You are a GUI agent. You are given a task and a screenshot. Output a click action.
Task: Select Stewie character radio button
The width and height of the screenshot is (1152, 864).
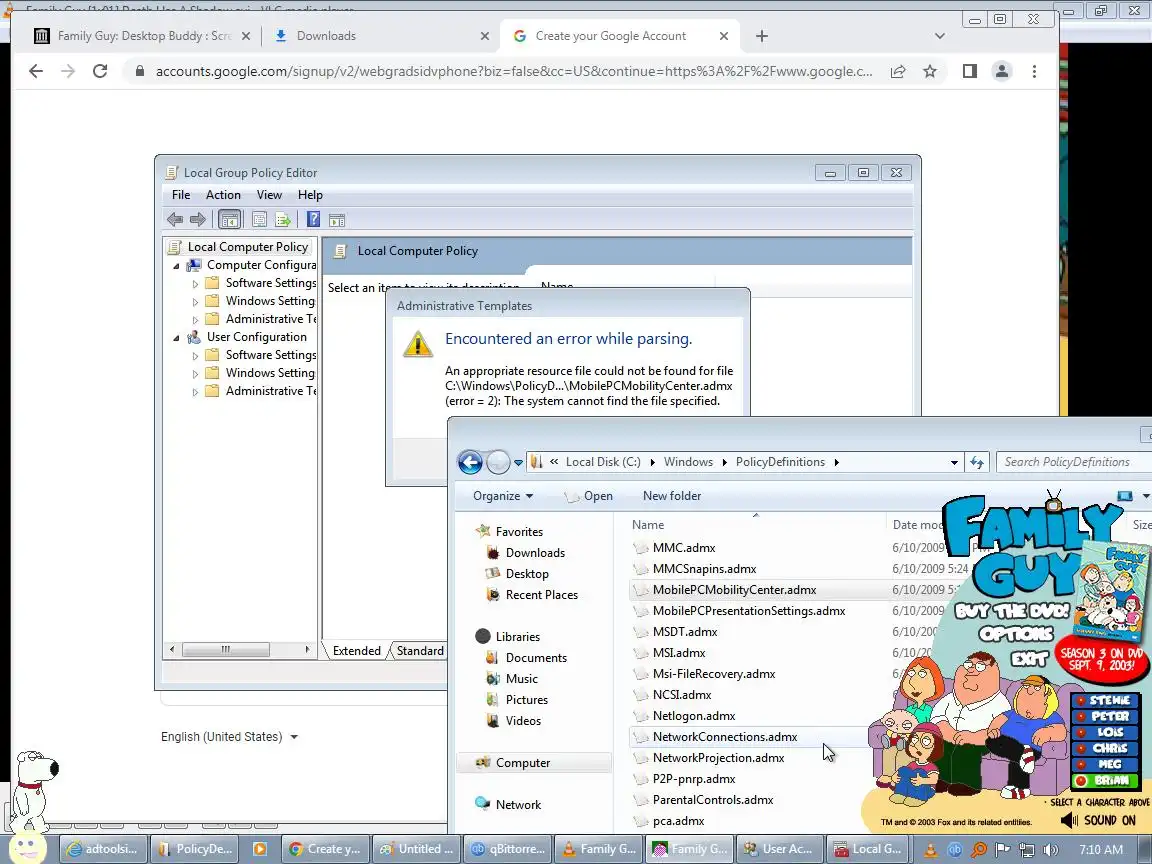(1081, 701)
